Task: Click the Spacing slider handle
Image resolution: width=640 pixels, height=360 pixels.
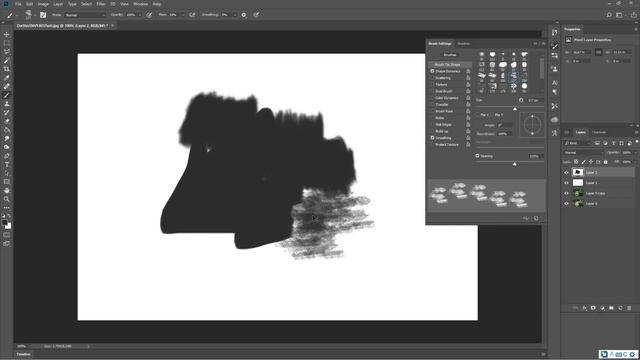Action: [514, 164]
